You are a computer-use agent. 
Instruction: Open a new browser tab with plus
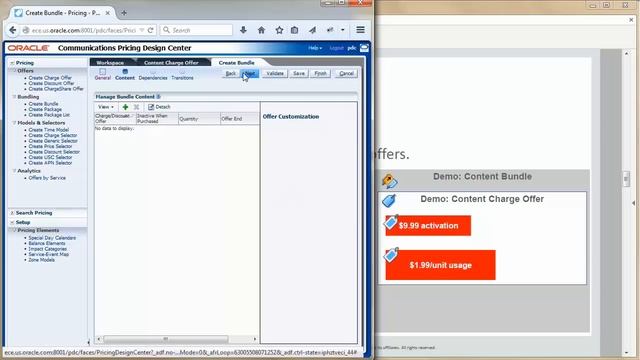pyautogui.click(x=124, y=13)
